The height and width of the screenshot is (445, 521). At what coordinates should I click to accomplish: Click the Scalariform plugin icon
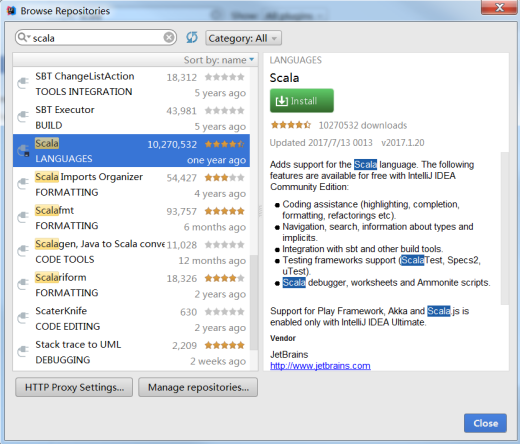coord(23,284)
